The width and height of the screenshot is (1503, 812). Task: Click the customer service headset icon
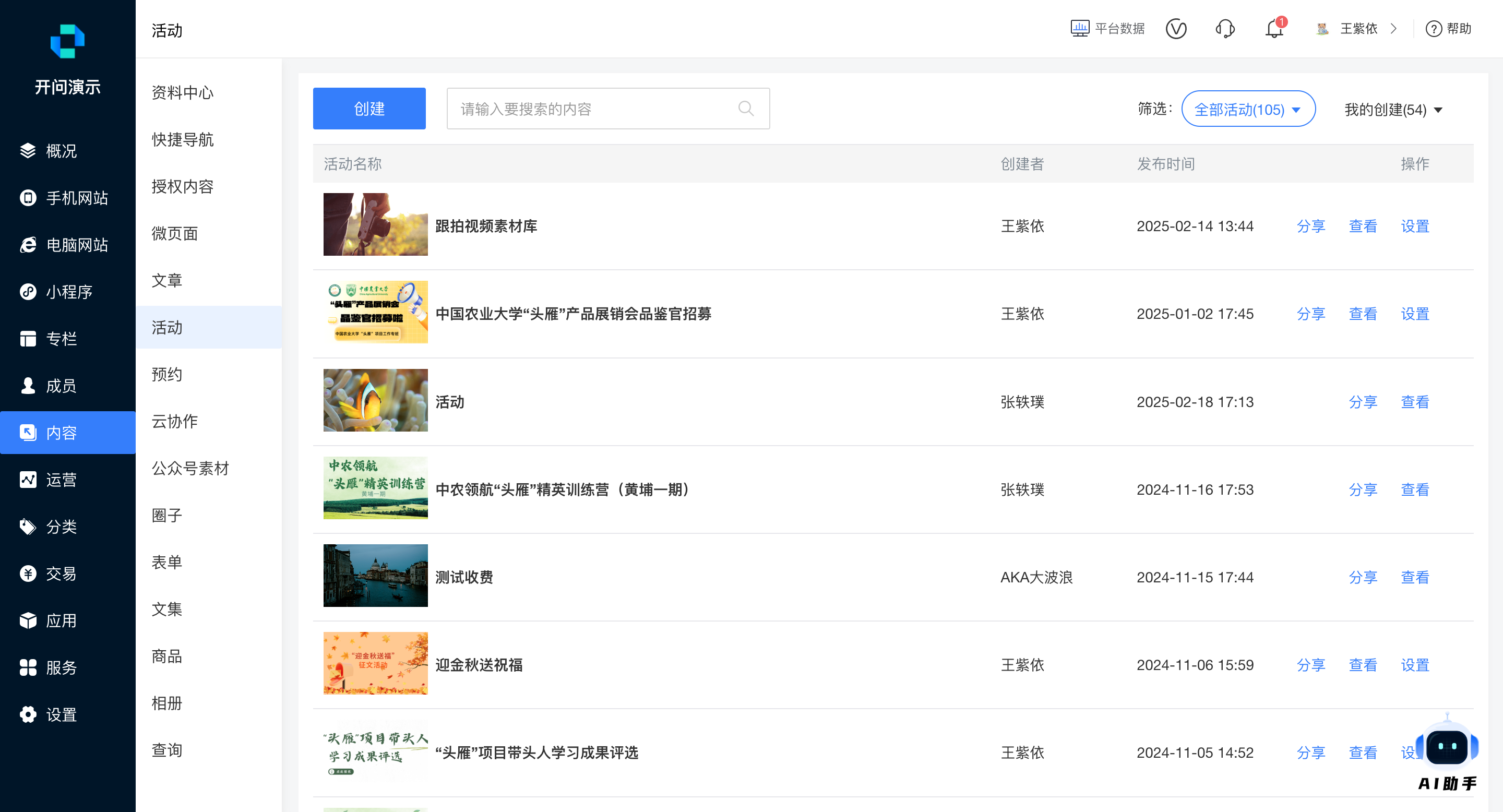(1225, 29)
